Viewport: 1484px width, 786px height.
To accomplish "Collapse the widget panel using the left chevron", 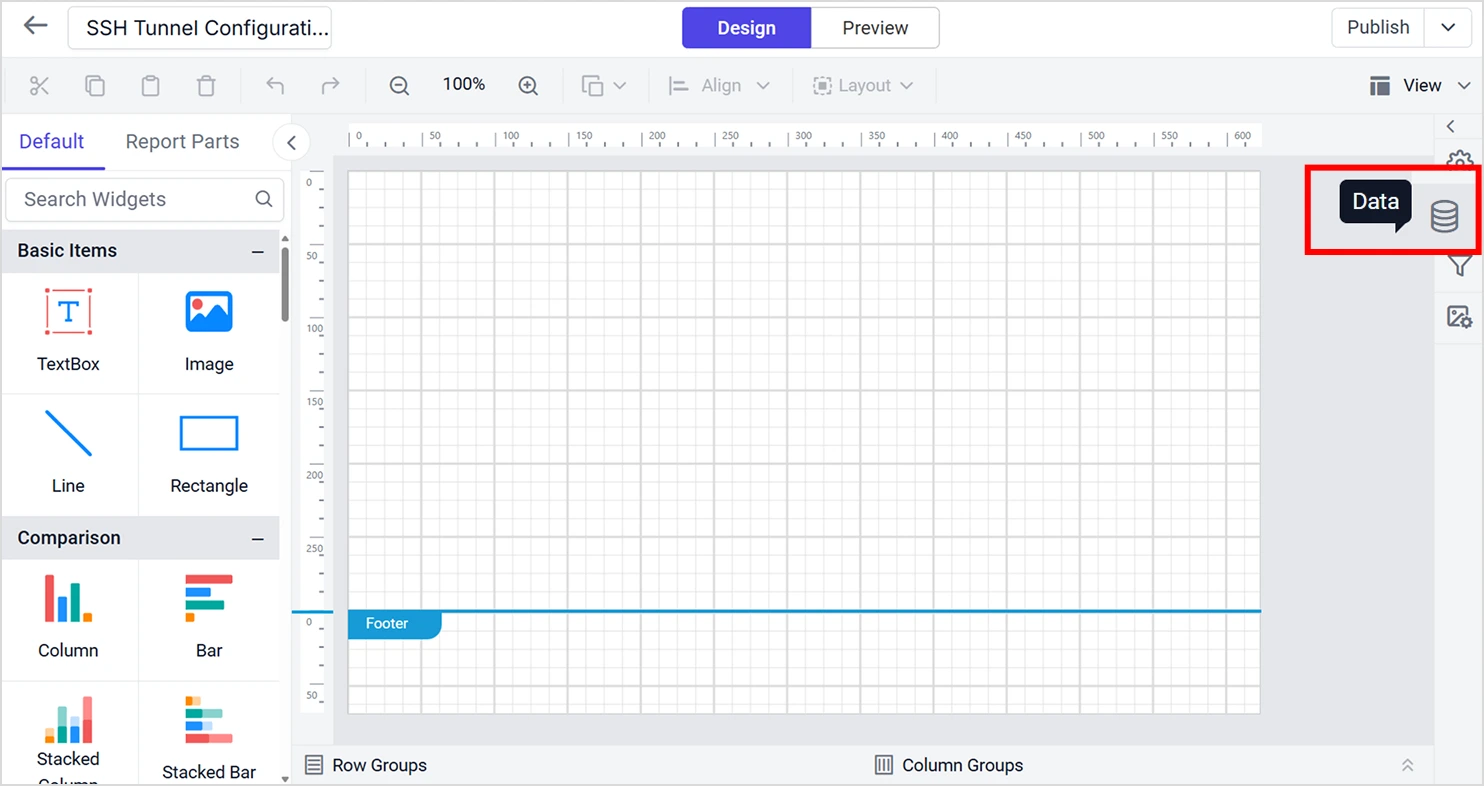I will point(291,142).
